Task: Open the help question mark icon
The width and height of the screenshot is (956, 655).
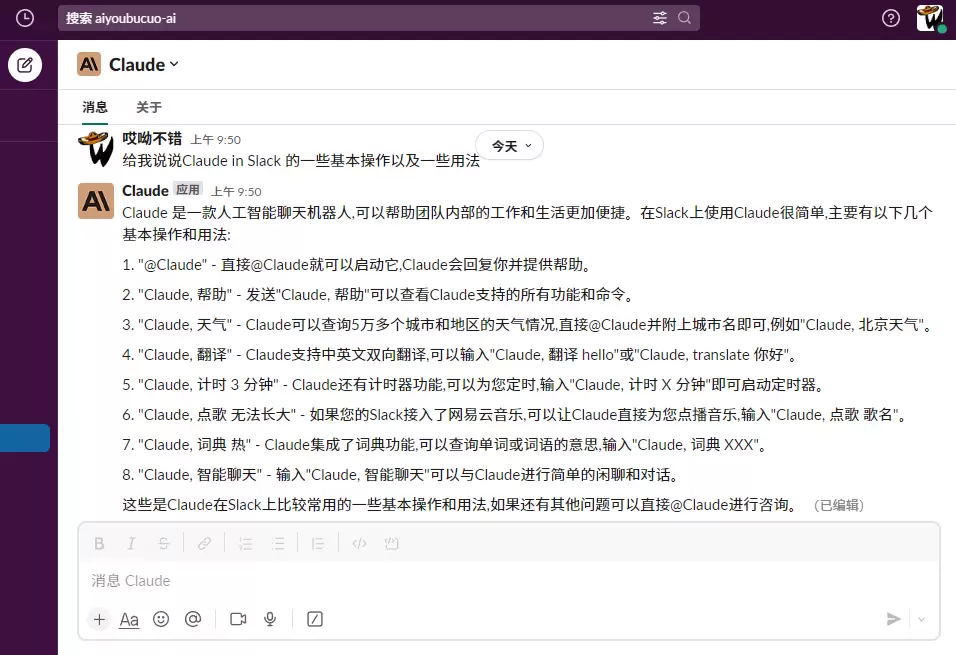Action: click(x=891, y=18)
